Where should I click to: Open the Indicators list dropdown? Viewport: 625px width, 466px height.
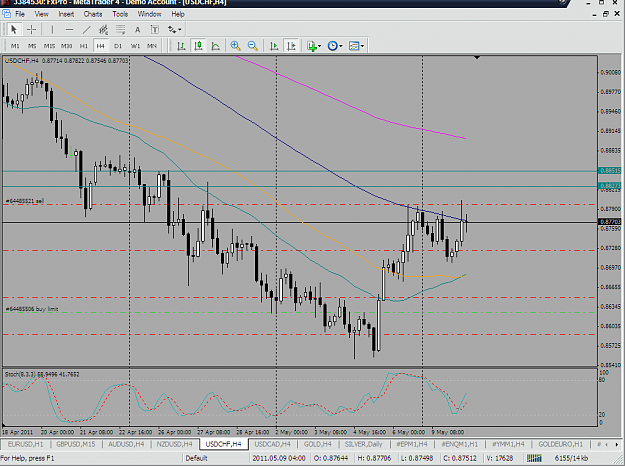pyautogui.click(x=314, y=46)
